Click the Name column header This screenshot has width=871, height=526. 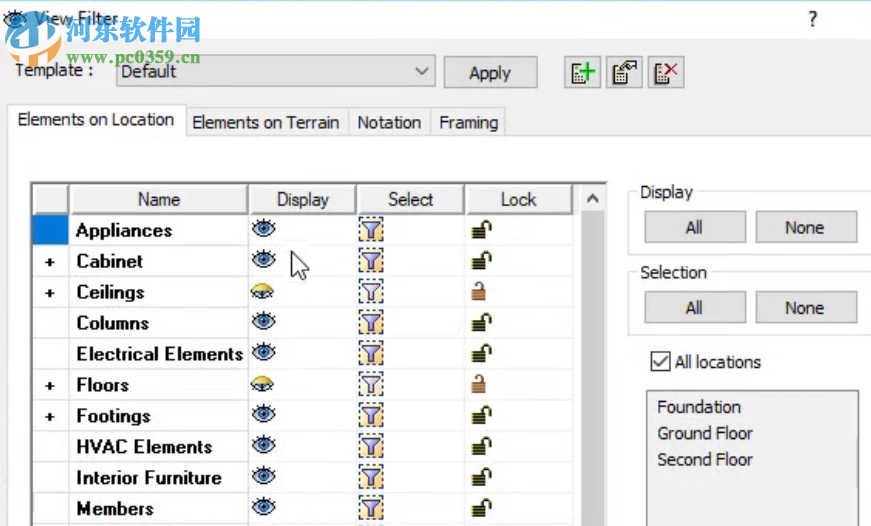[x=159, y=199]
